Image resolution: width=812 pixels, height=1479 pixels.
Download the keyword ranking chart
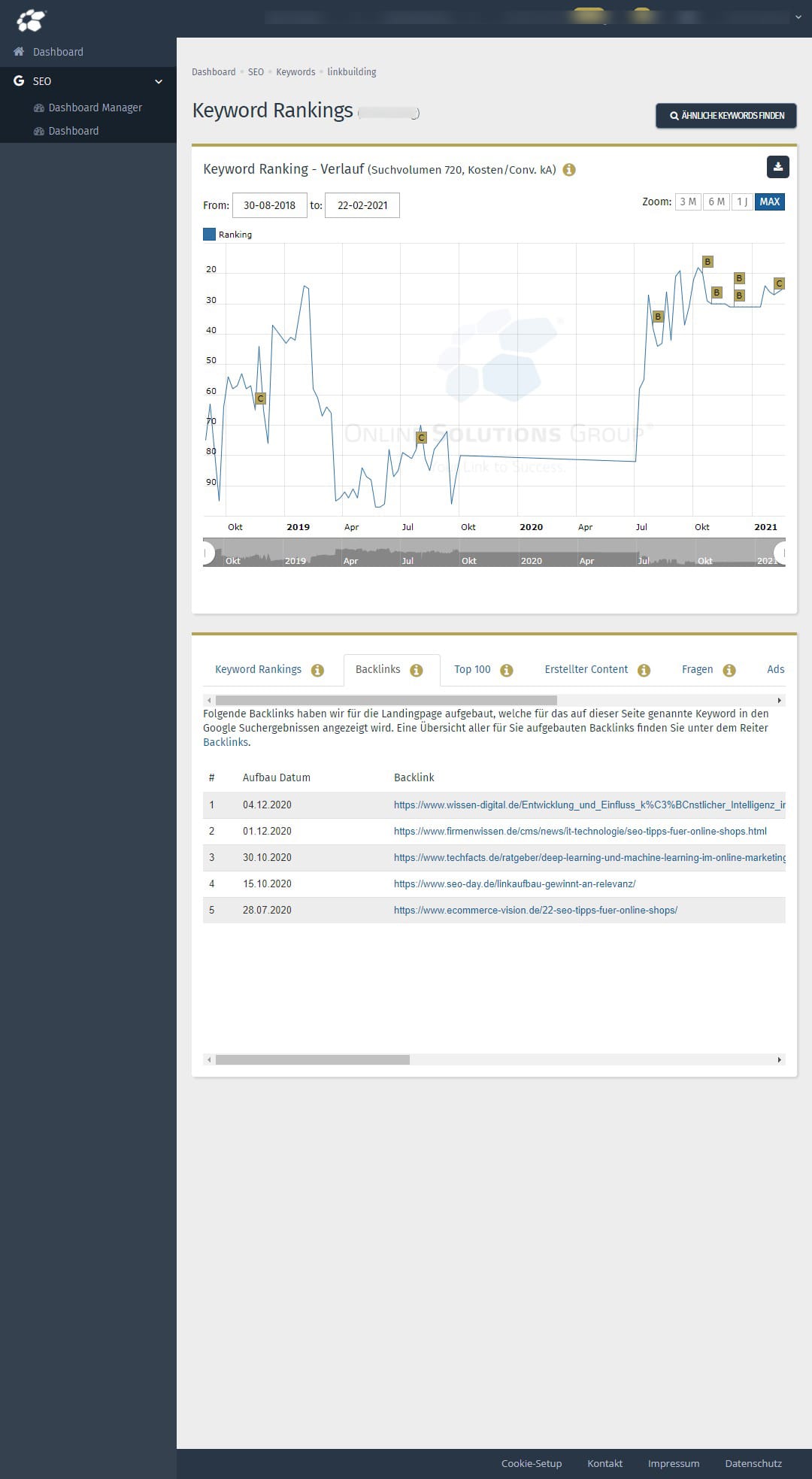pos(778,167)
